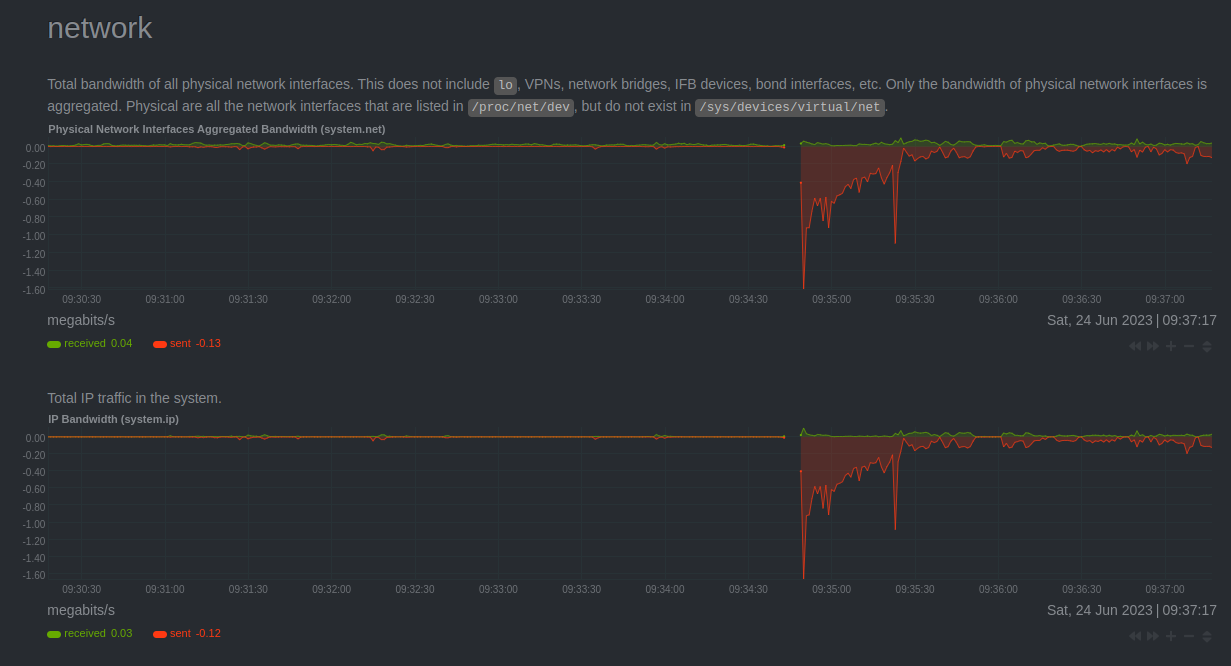The image size is (1231, 666).
Task: Click the system.net chart resize handle
Action: (x=1207, y=346)
